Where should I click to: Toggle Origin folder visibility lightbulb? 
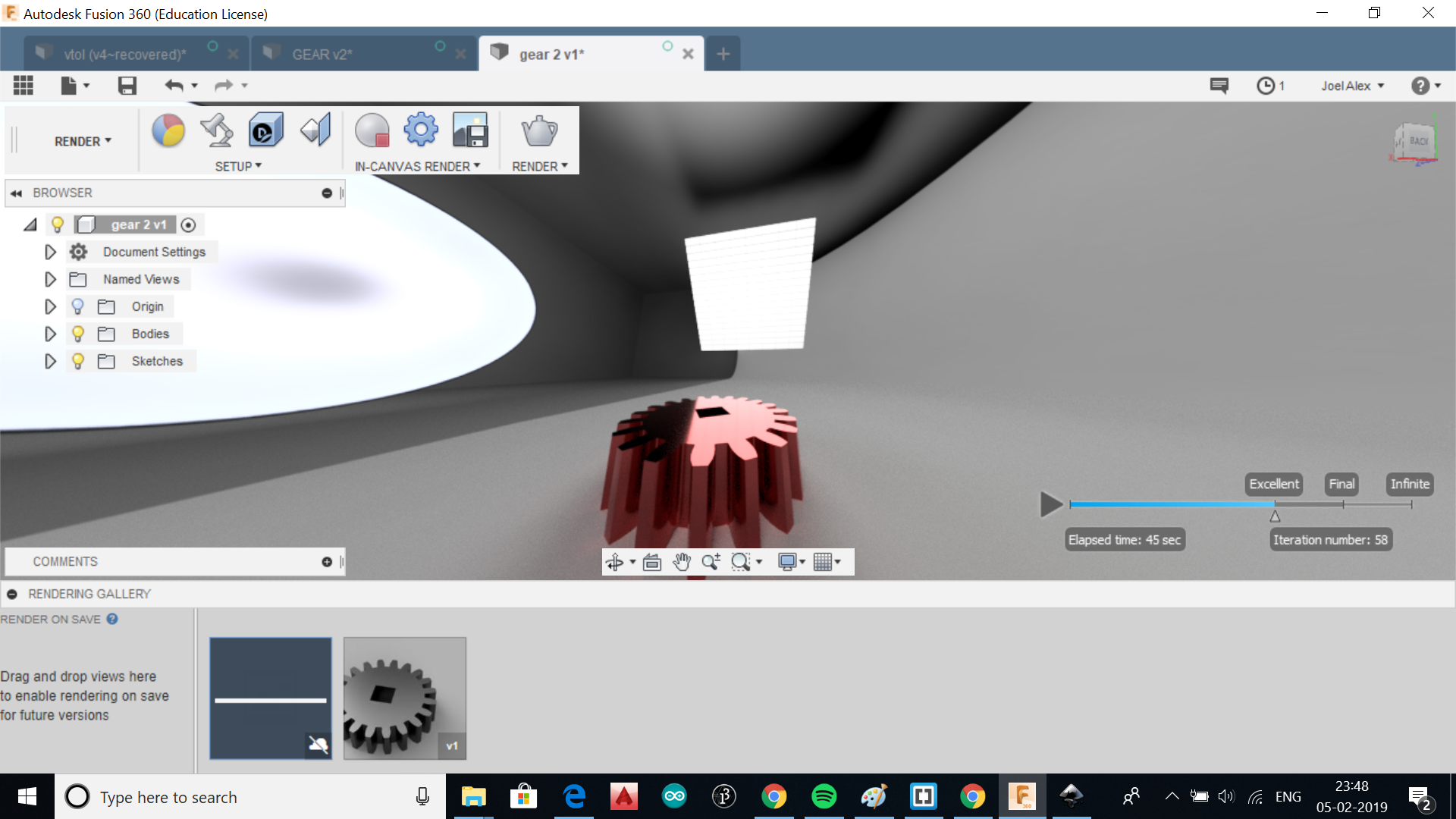click(x=77, y=306)
